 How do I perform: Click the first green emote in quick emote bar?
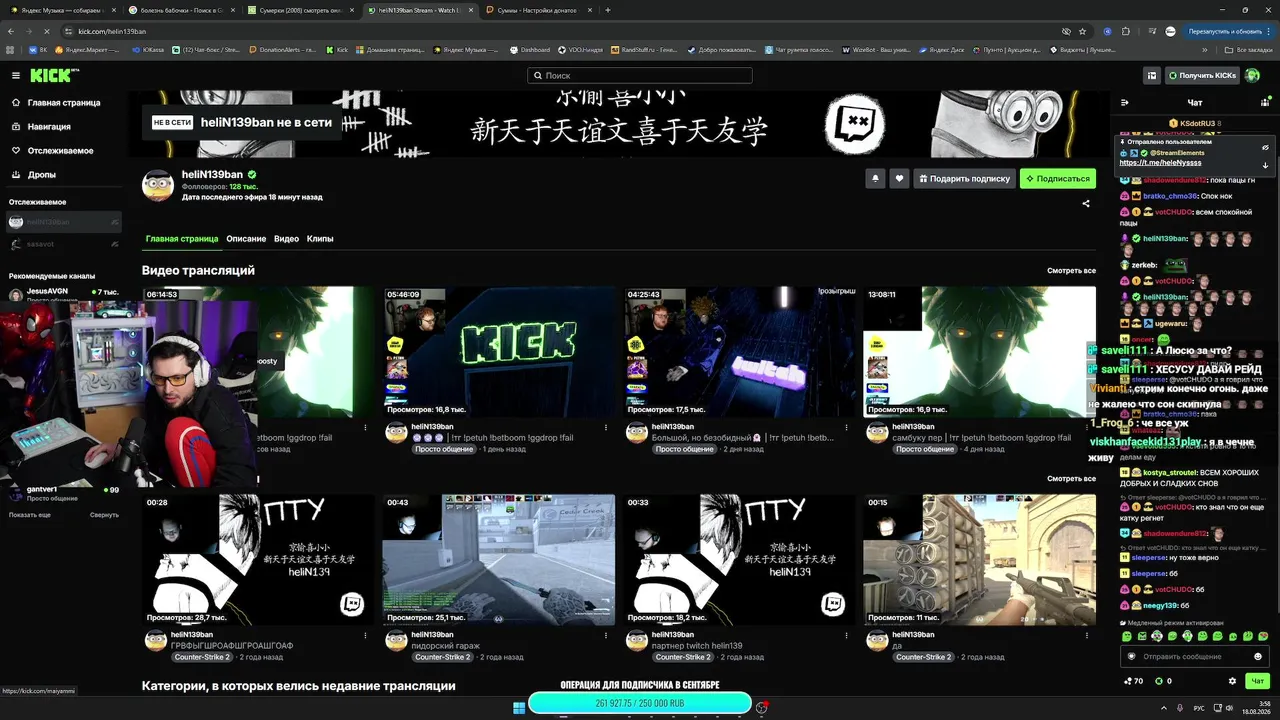pos(1127,636)
